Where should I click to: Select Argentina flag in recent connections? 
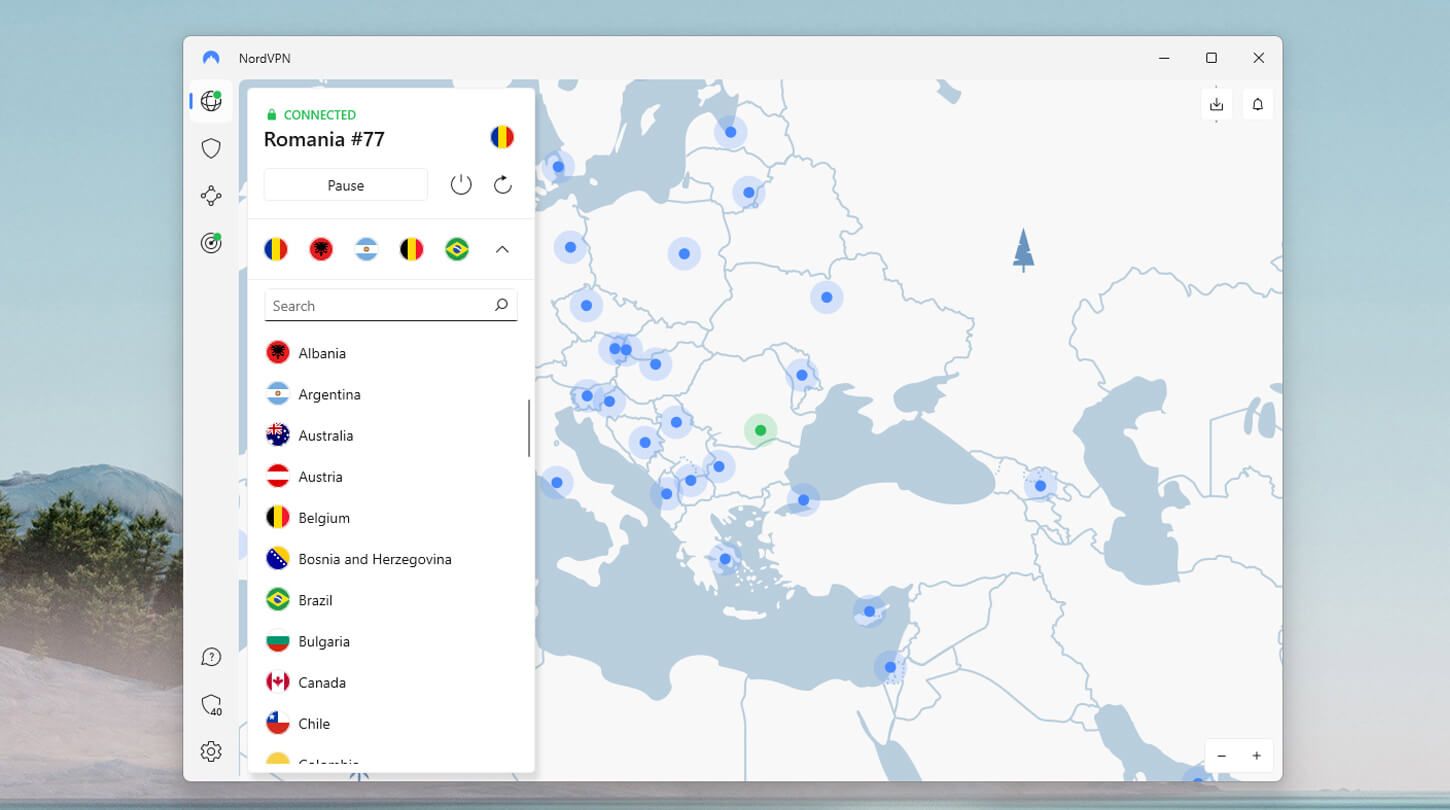367,249
